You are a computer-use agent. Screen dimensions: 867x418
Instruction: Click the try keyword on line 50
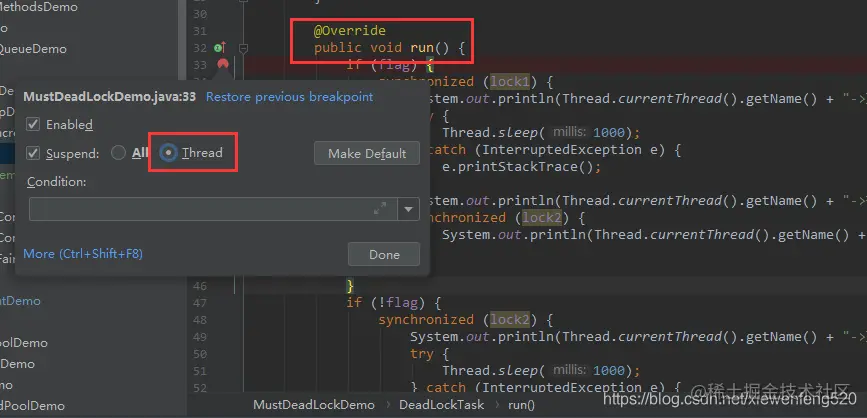coord(422,354)
